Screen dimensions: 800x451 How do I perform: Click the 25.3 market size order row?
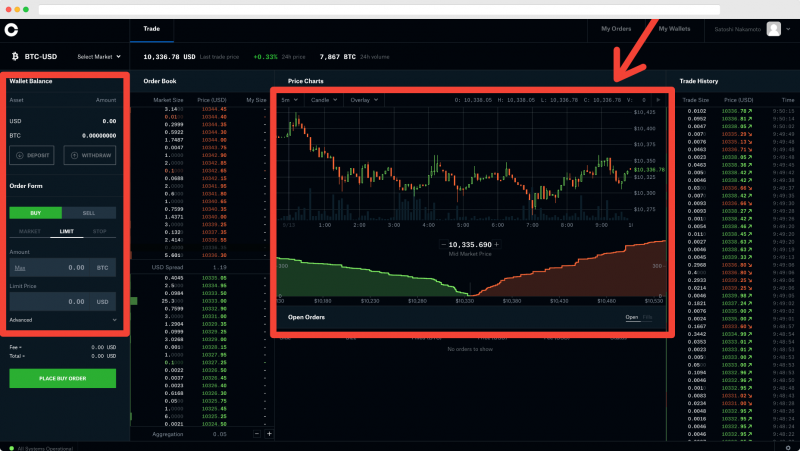[203, 301]
